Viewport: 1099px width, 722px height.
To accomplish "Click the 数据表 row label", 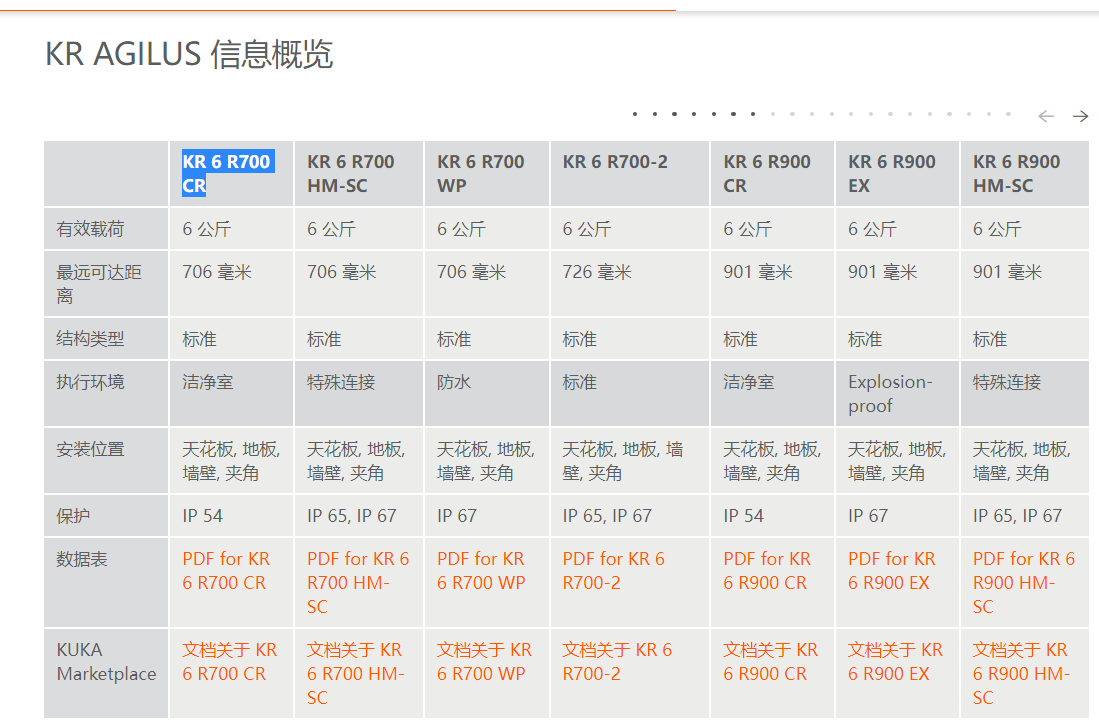I will coord(81,559).
